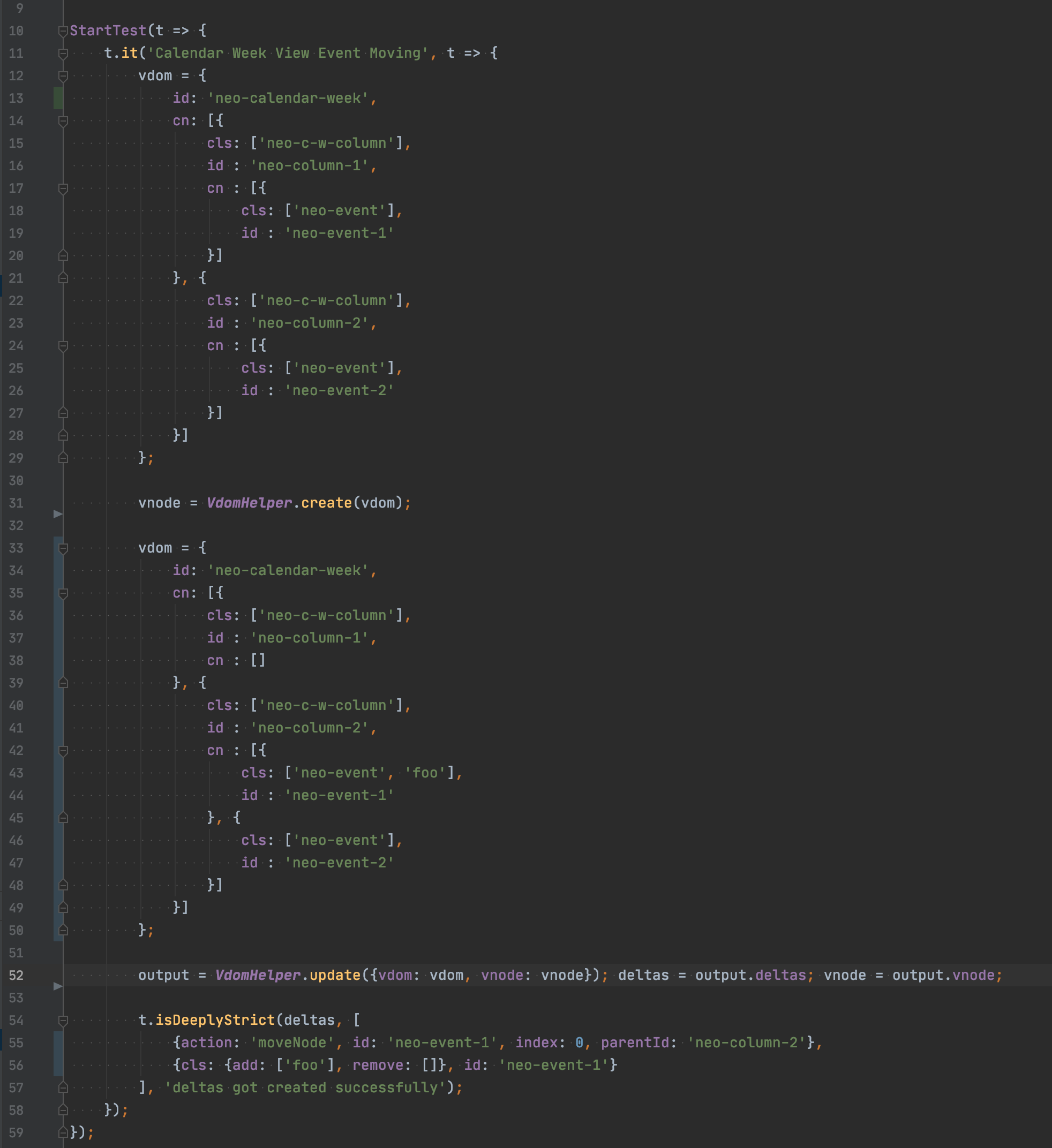Click 'neo-column-1' string on line 37

[x=309, y=638]
